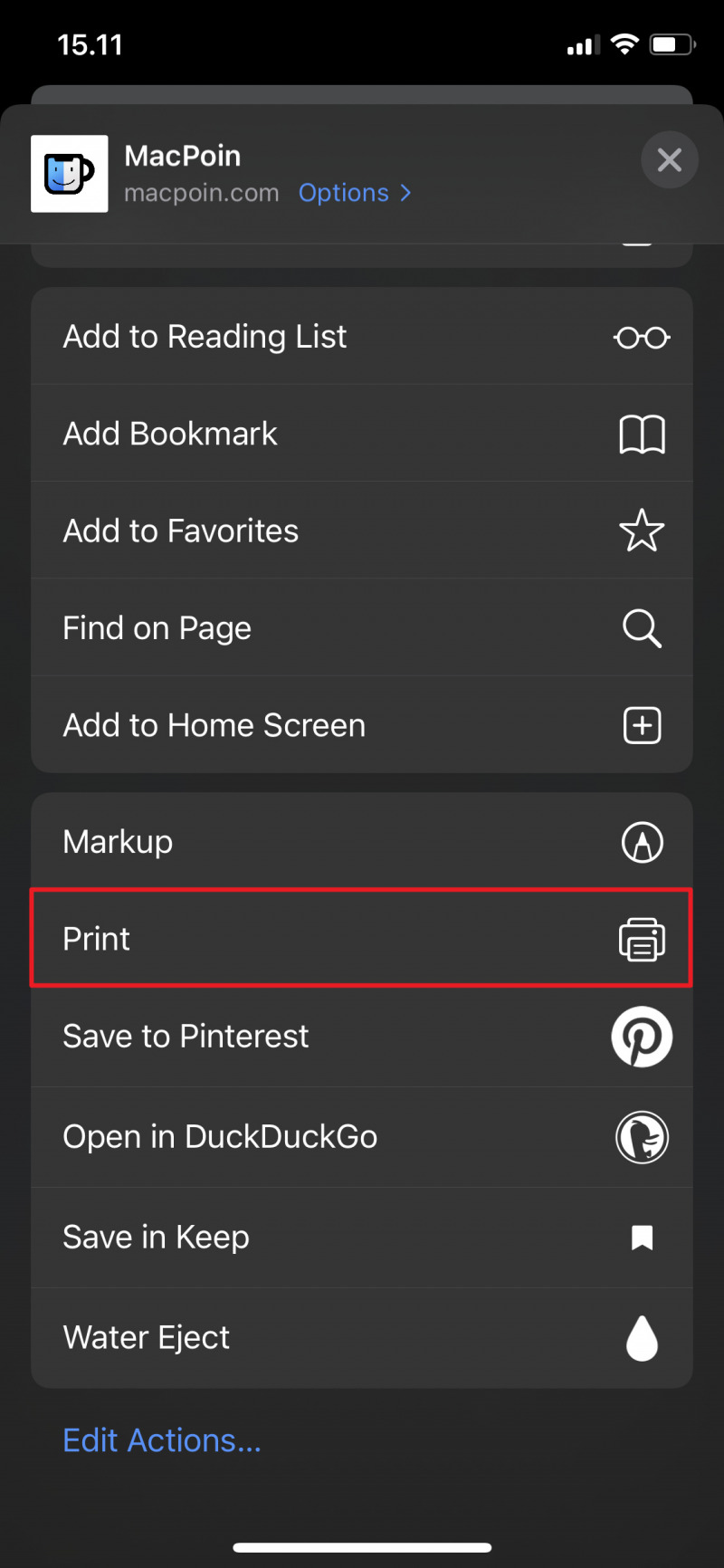Tap the DuckDuckGo duck icon
Image resolution: width=724 pixels, height=1568 pixels.
pos(642,1137)
